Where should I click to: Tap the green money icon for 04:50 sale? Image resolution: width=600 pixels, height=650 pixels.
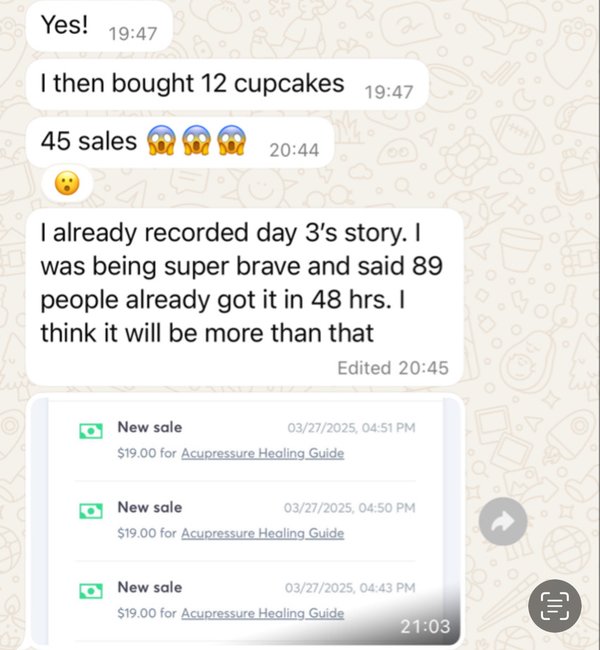[x=91, y=511]
